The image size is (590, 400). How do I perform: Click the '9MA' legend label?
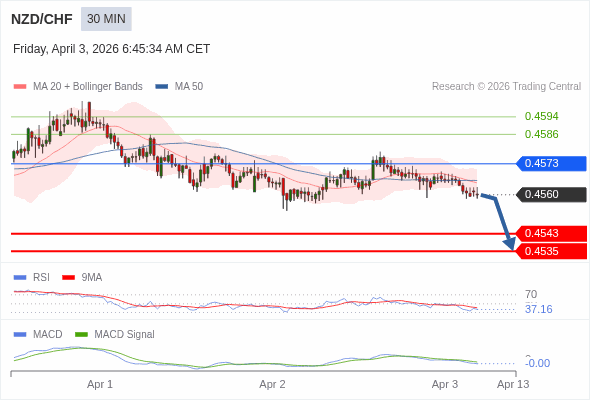92,278
